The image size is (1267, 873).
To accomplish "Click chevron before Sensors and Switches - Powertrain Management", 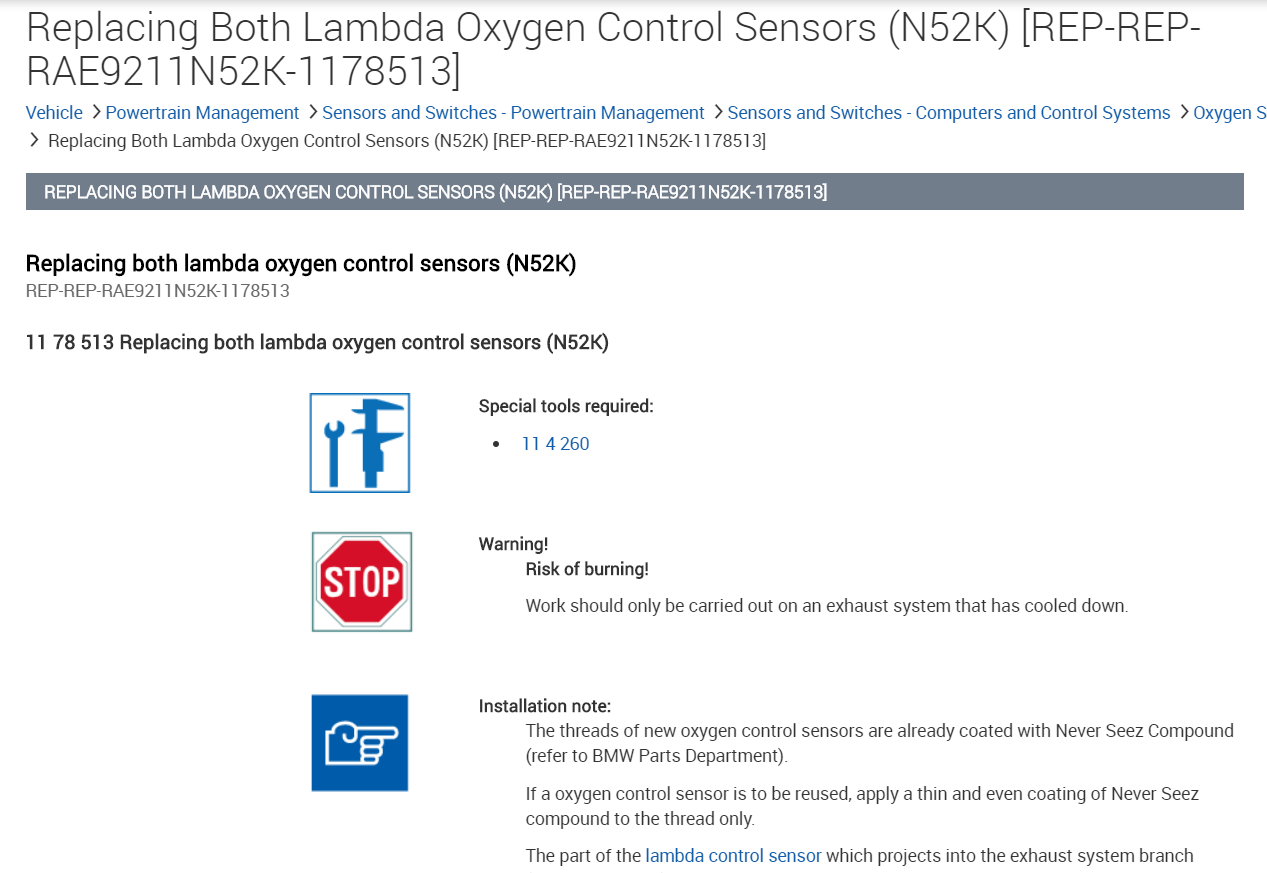I will point(313,113).
